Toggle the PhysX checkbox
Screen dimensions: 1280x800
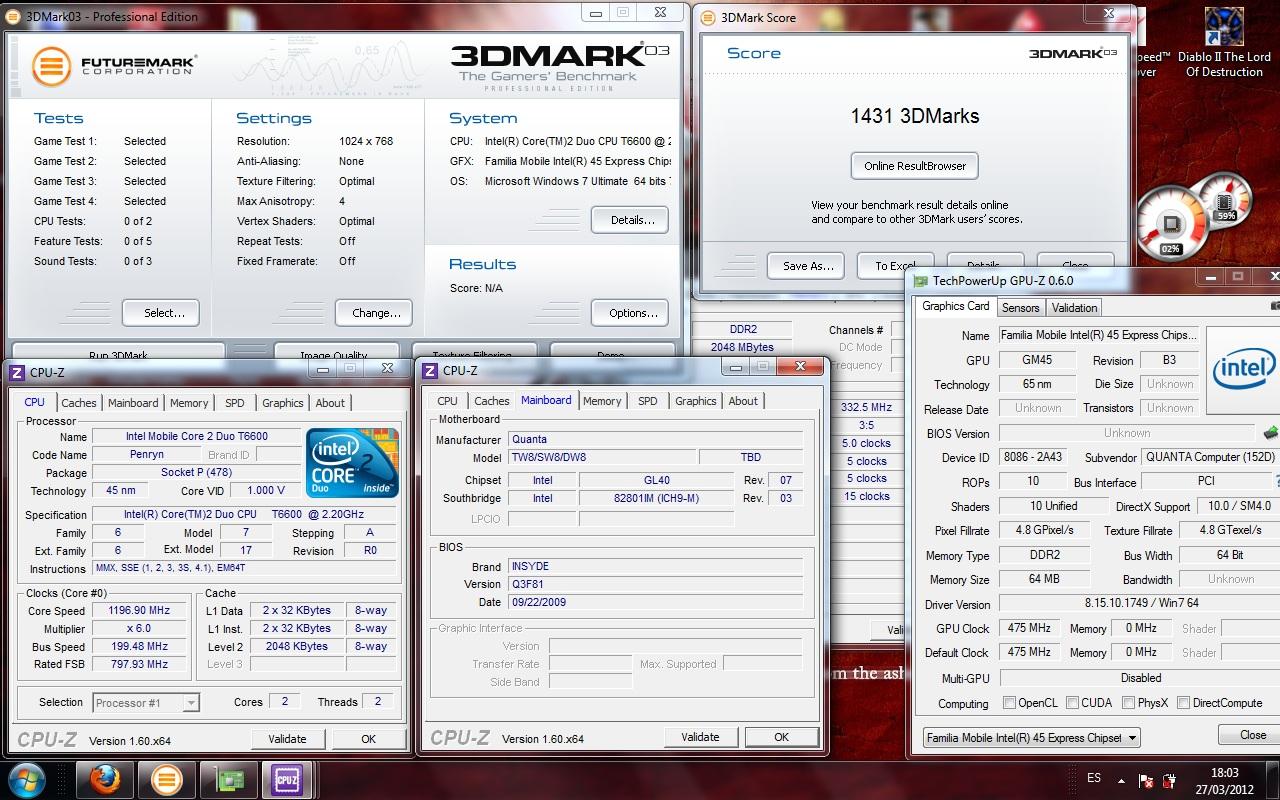pyautogui.click(x=1128, y=703)
